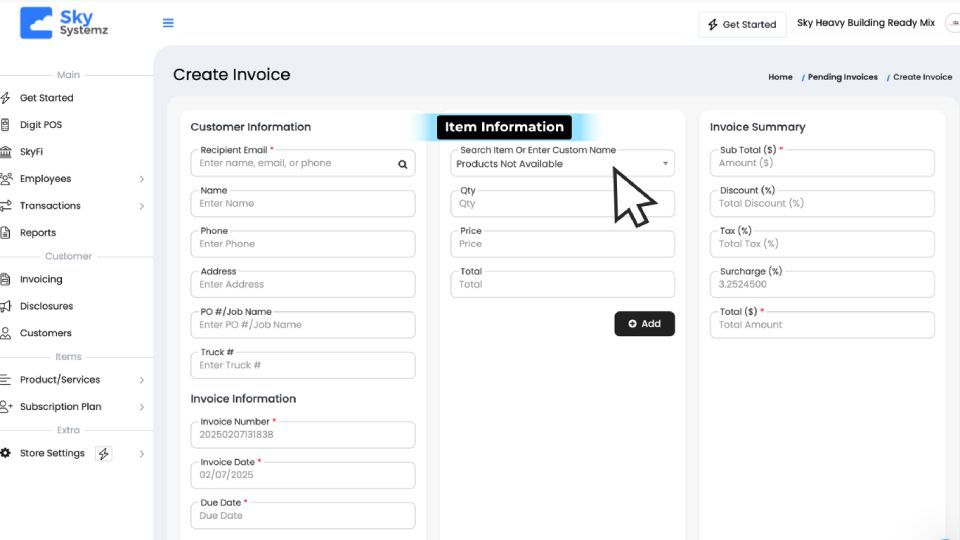Click the search magnifier in Recipient Email
The height and width of the screenshot is (540, 960).
coord(402,164)
